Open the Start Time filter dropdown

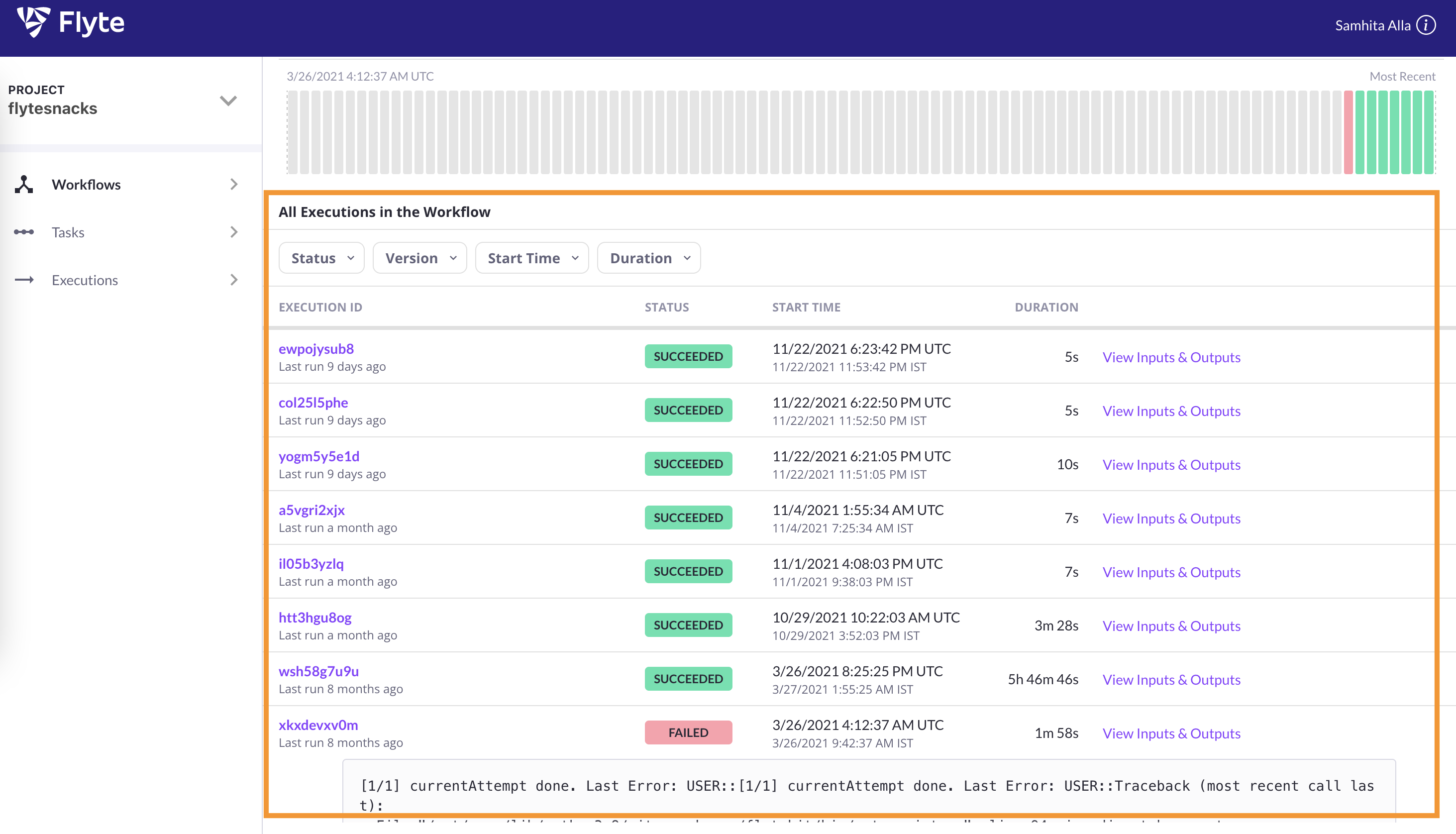pos(531,258)
